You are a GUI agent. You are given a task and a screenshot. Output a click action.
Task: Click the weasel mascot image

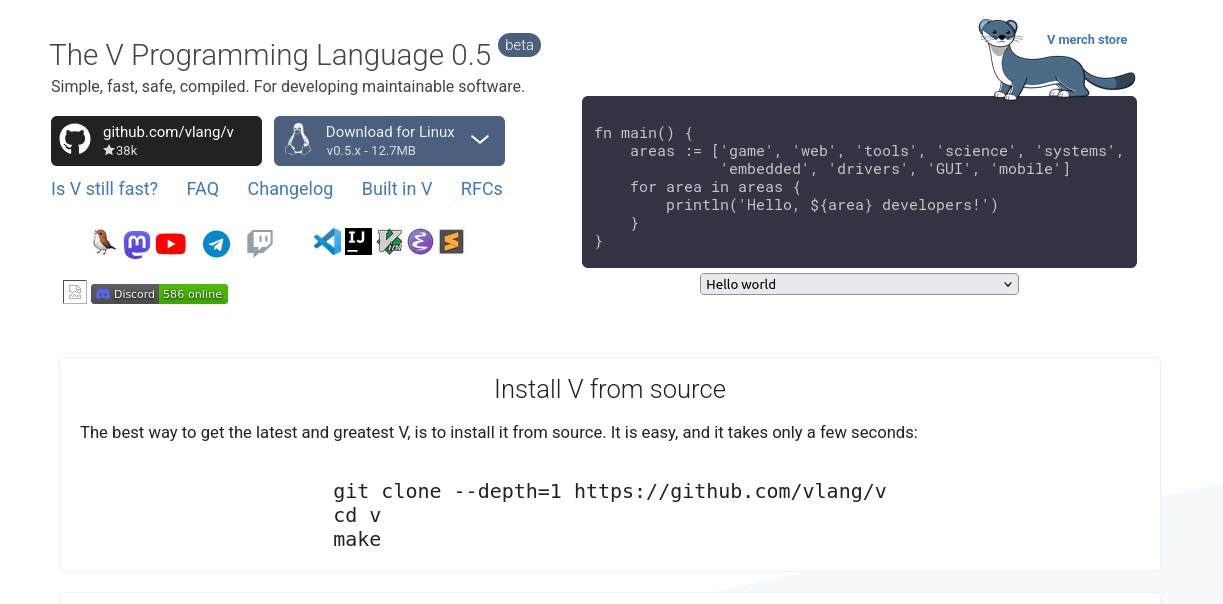pos(1055,60)
